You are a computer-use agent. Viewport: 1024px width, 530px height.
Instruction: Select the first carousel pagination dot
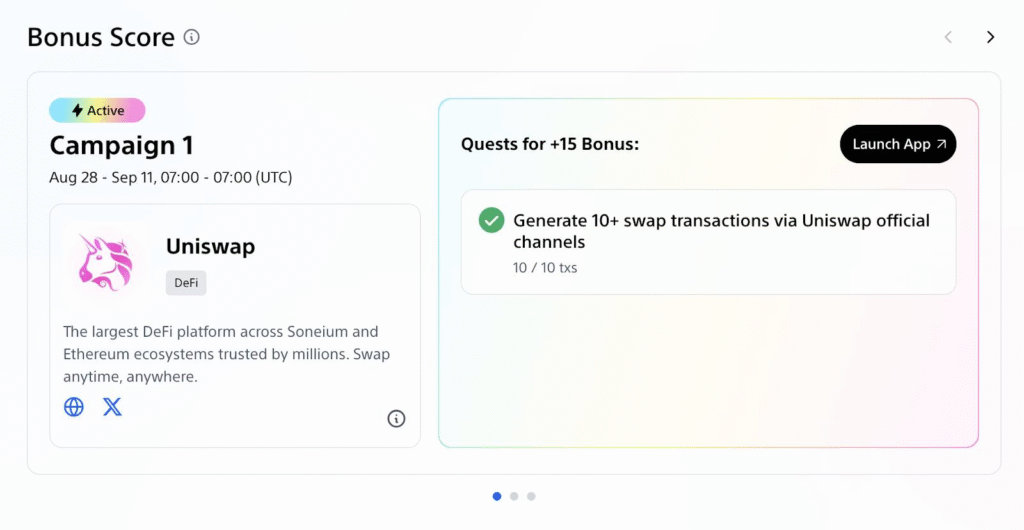(497, 496)
